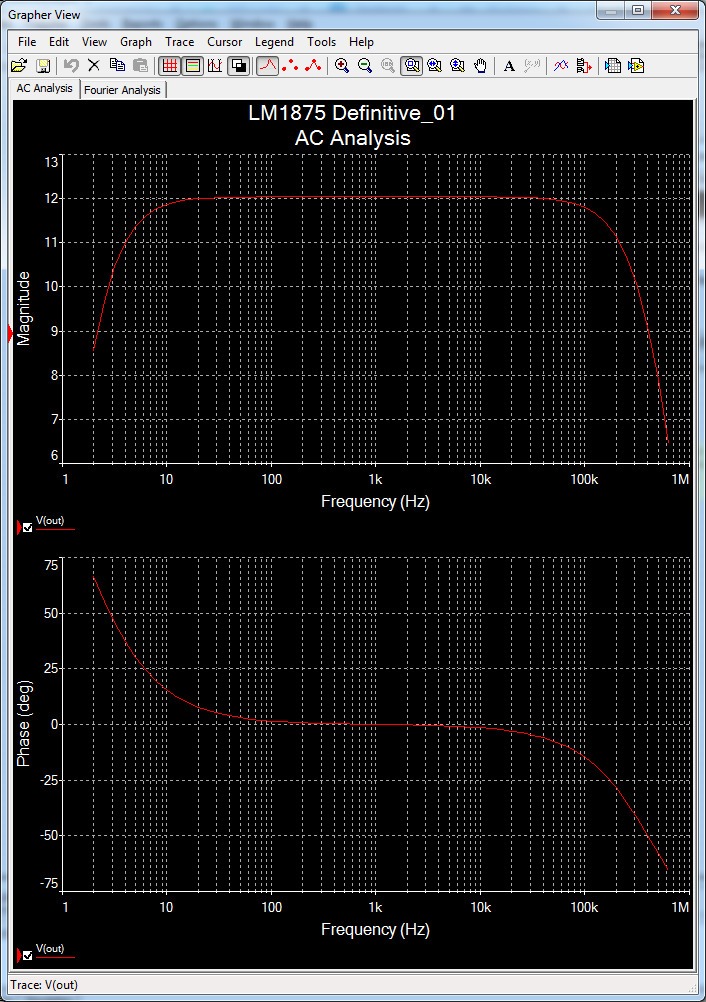Open the Tools menu
The image size is (706, 1002).
tap(321, 42)
